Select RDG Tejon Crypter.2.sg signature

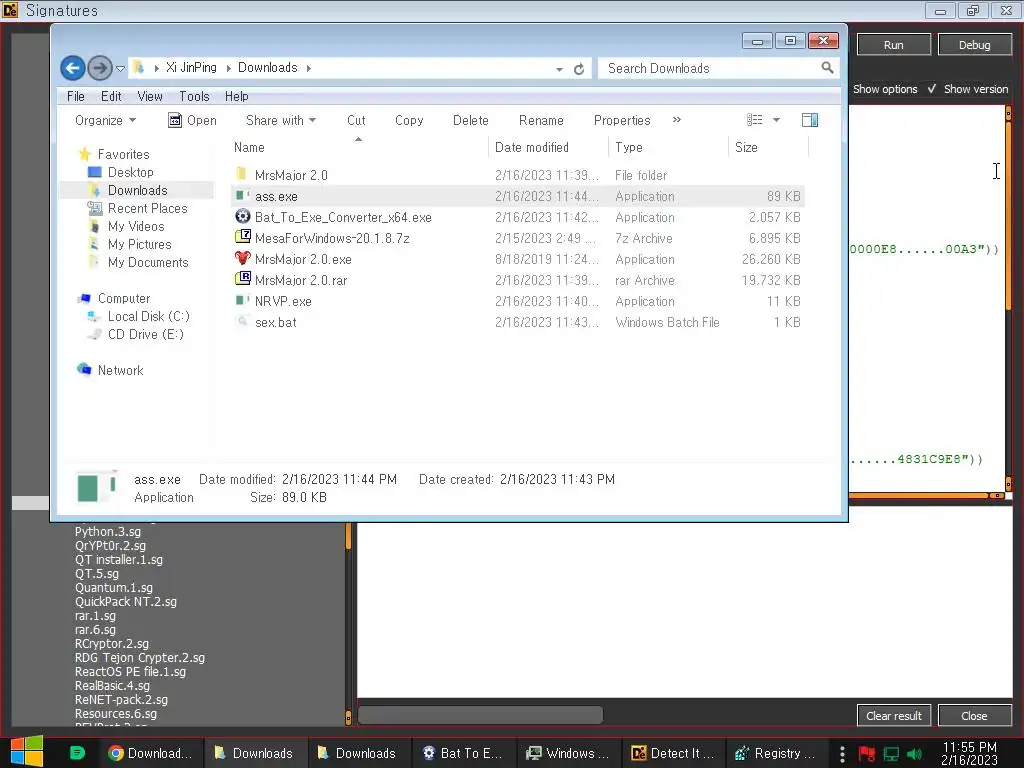(139, 658)
